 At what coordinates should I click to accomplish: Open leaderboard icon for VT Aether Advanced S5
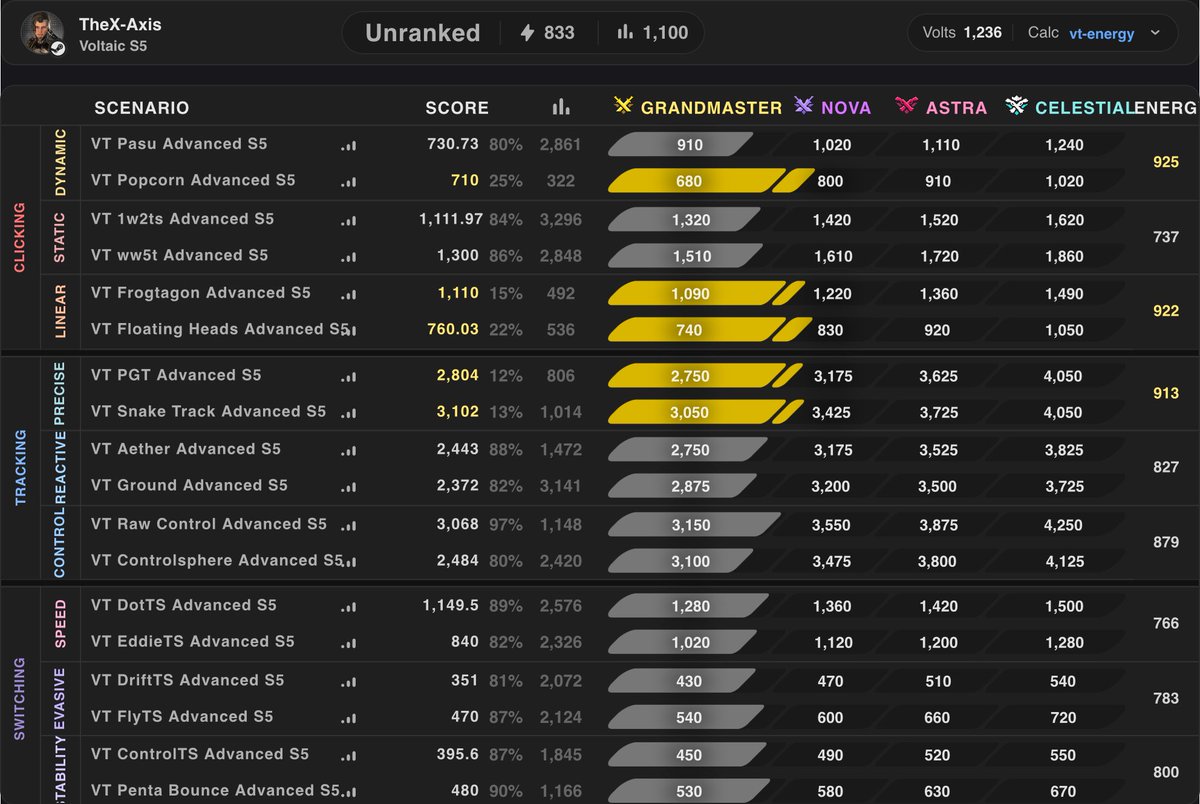(x=348, y=451)
